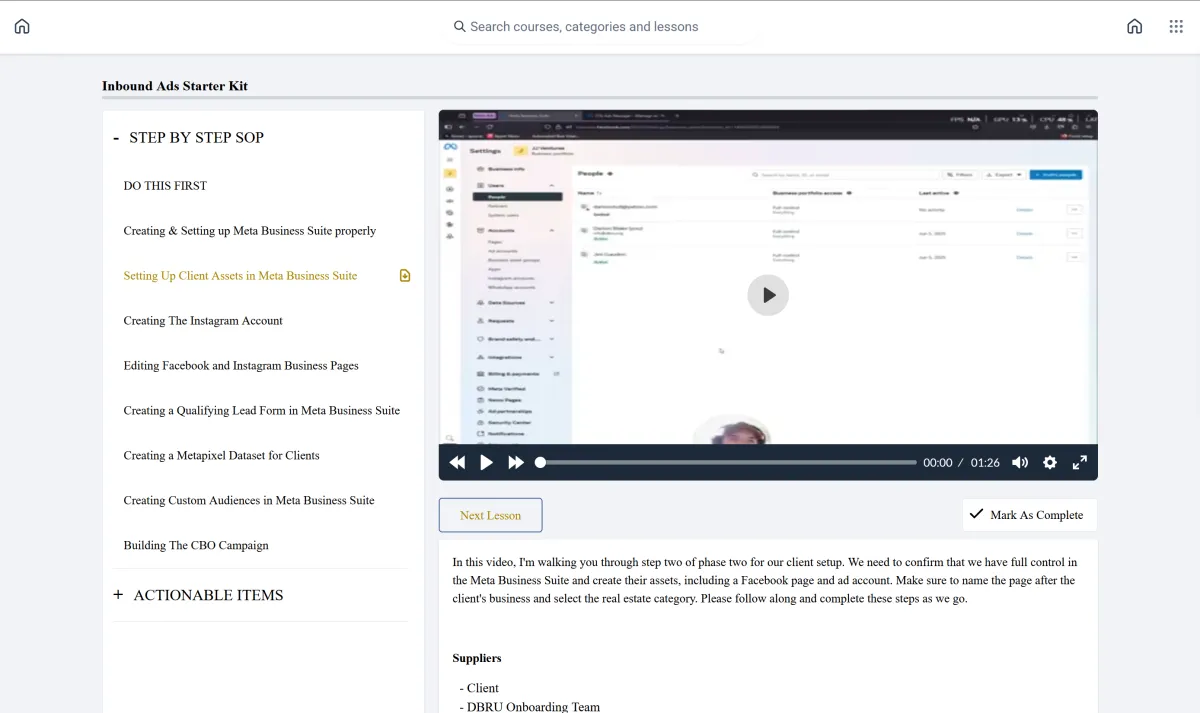This screenshot has width=1200, height=713.
Task: Open Creating a Metapixel Dataset for Clients
Action: tap(222, 456)
